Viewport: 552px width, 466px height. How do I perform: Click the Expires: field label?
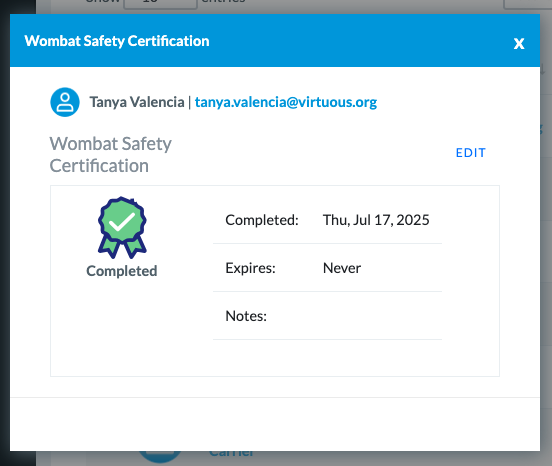point(250,268)
